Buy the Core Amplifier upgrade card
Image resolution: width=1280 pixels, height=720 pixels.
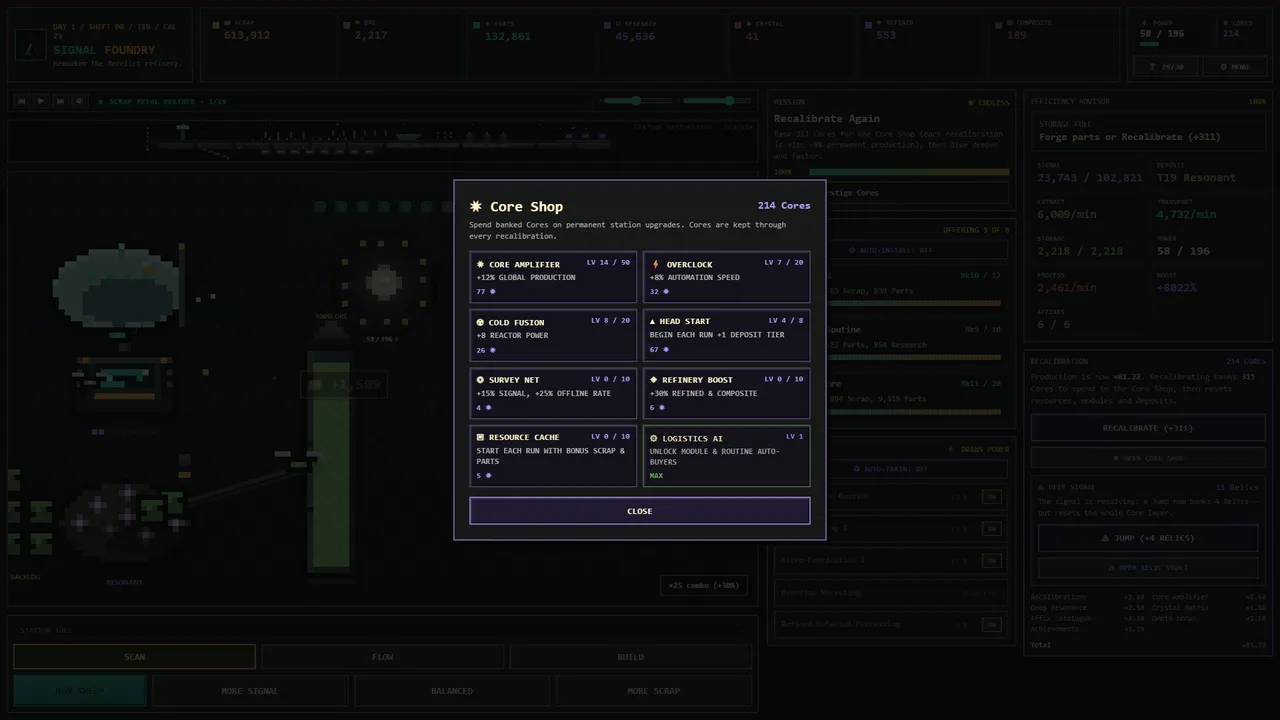(553, 277)
